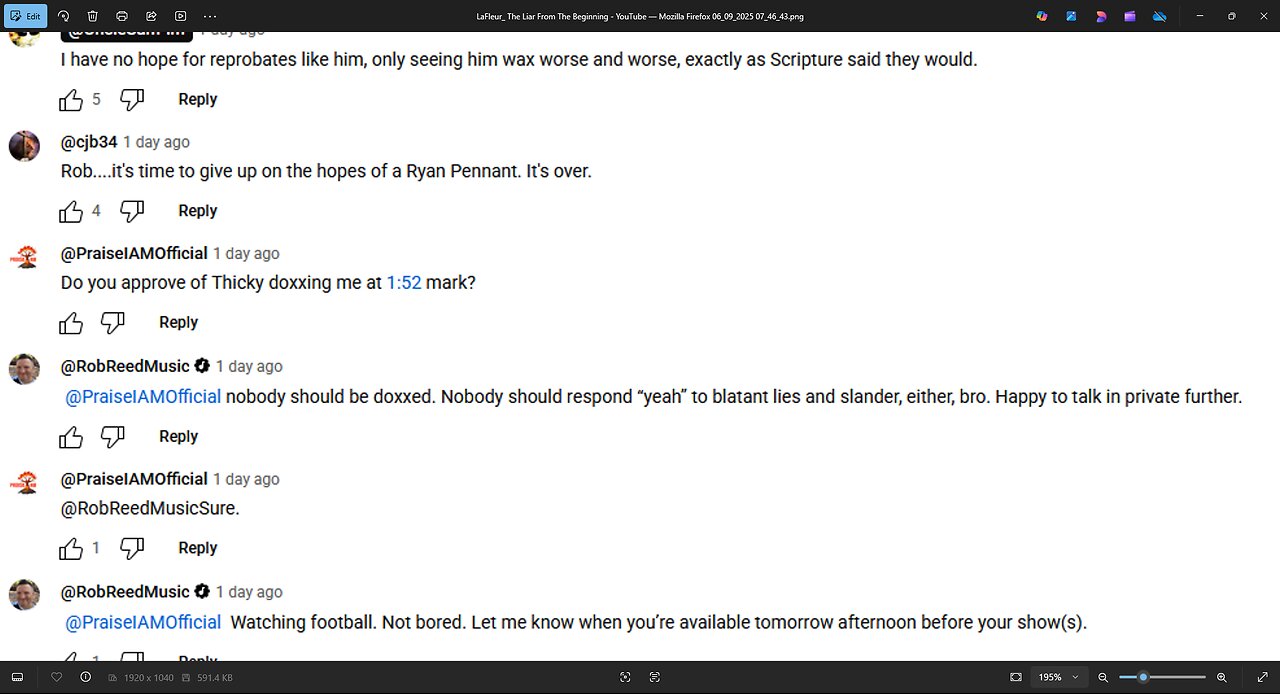Start slideshow with the play icon
Viewport: 1280px width, 694px height.
[x=180, y=16]
